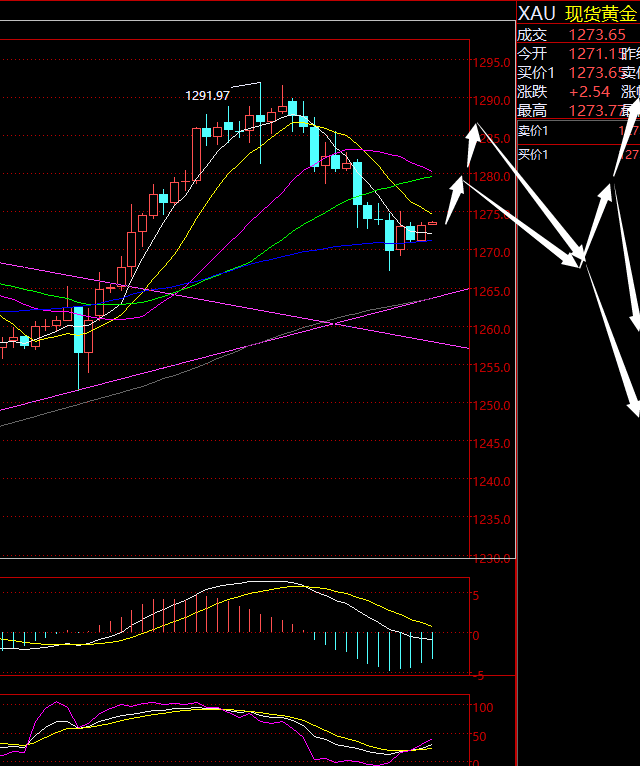Click the 1235.0 price axis label
Image resolution: width=640 pixels, height=766 pixels.
click(491, 520)
